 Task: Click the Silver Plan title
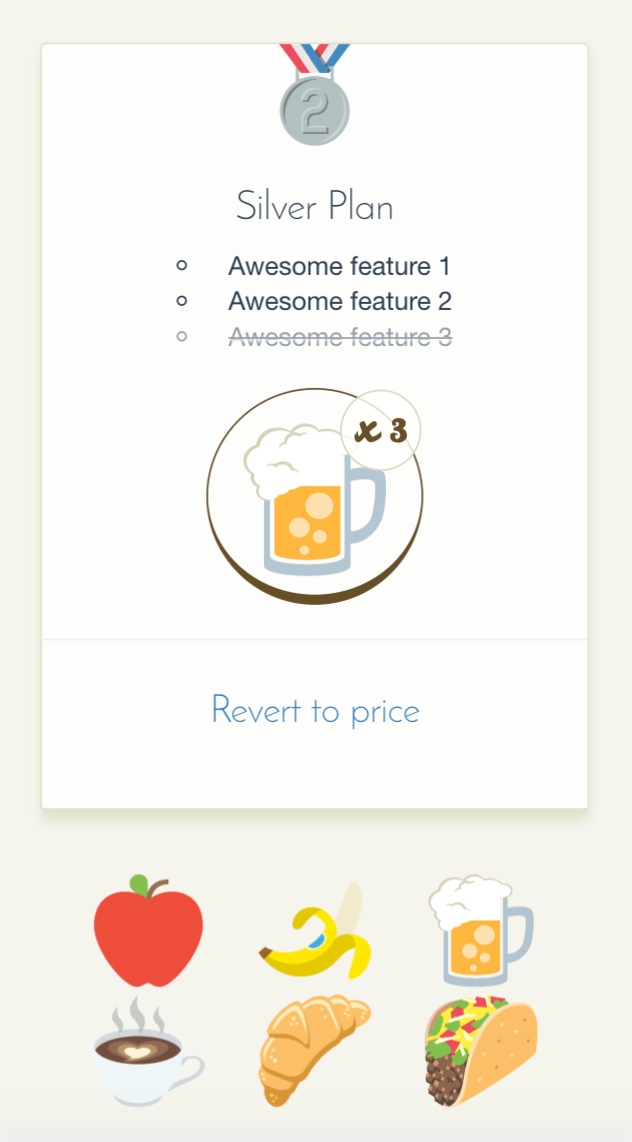pos(315,206)
